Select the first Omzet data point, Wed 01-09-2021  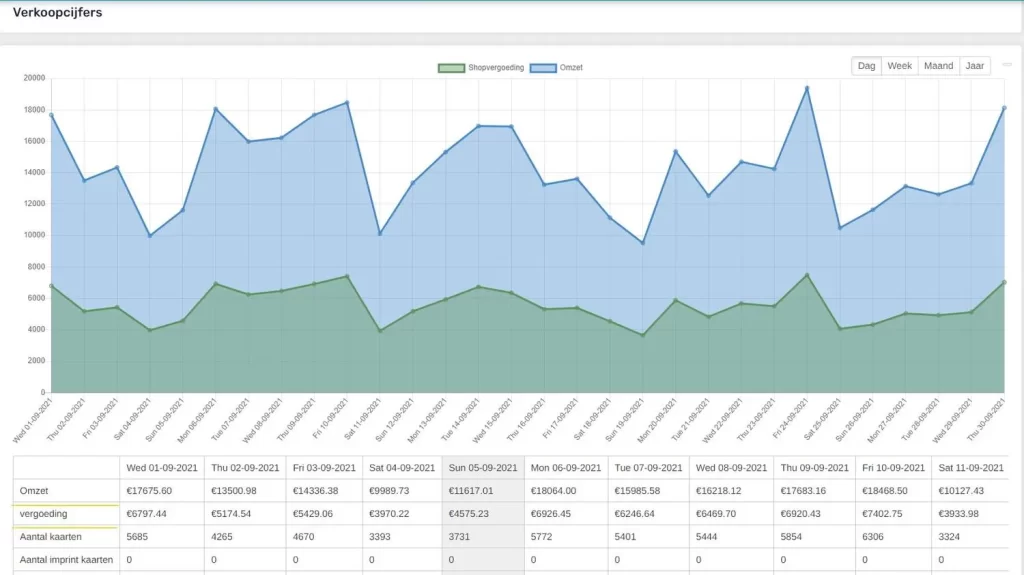point(51,115)
